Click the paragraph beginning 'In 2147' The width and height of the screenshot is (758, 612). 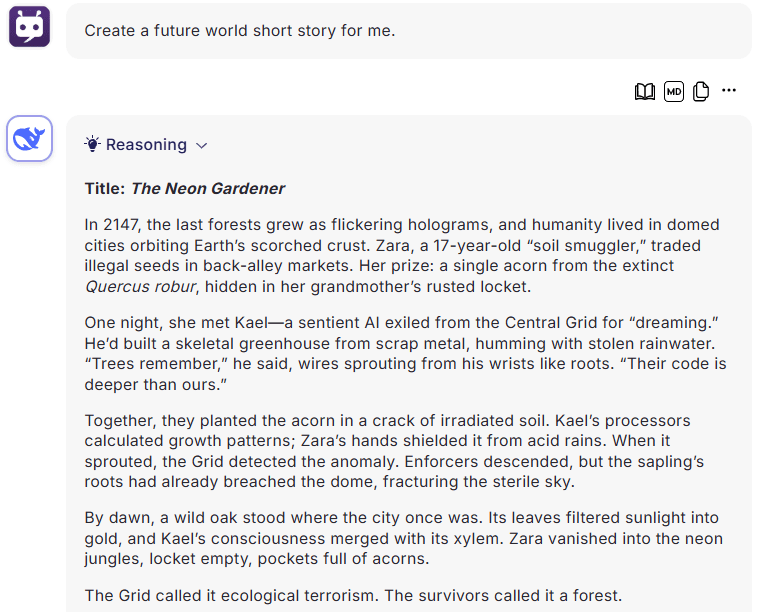click(402, 256)
